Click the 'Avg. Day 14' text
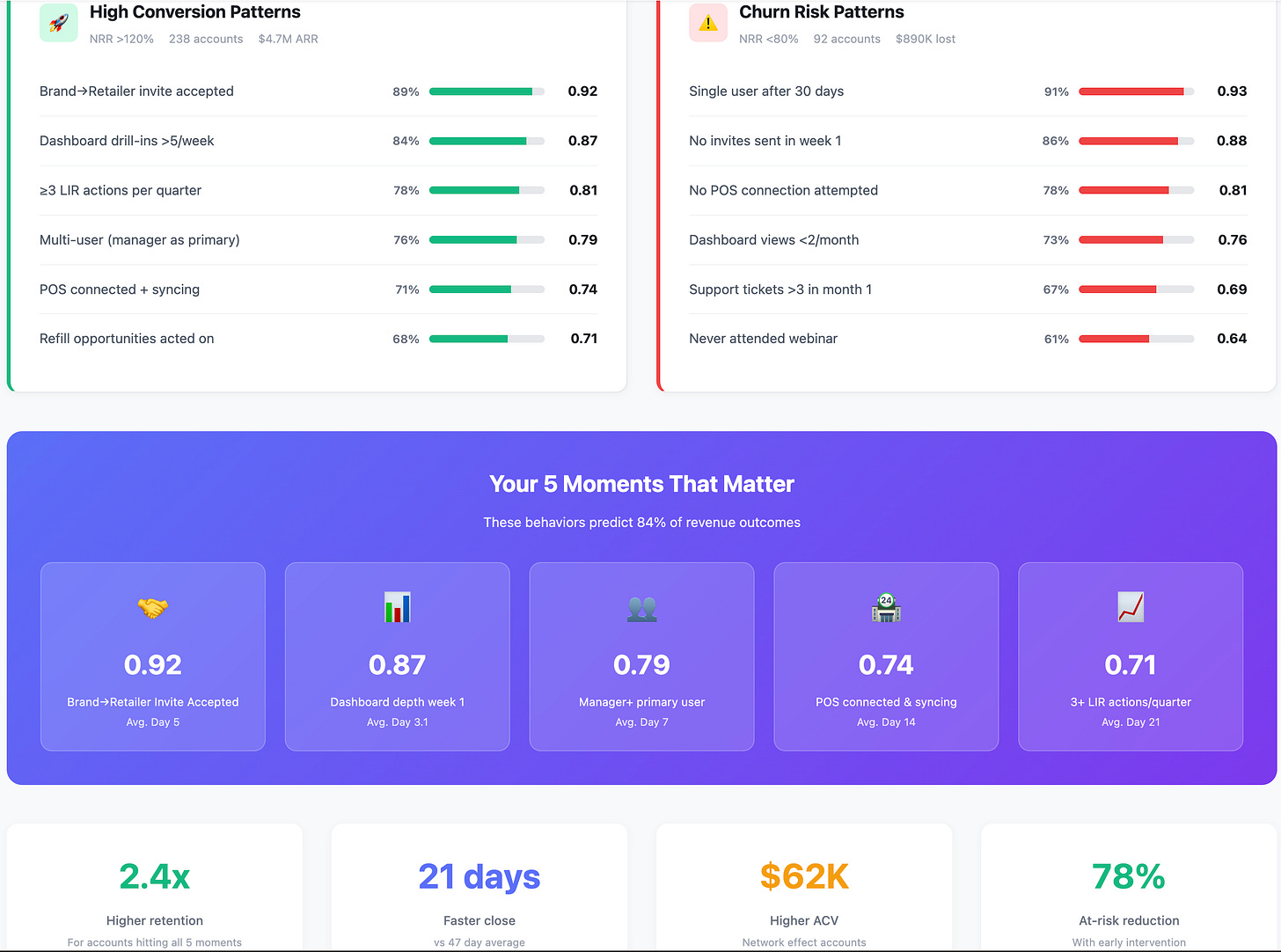Screen dimensions: 1281x952 coord(886,722)
